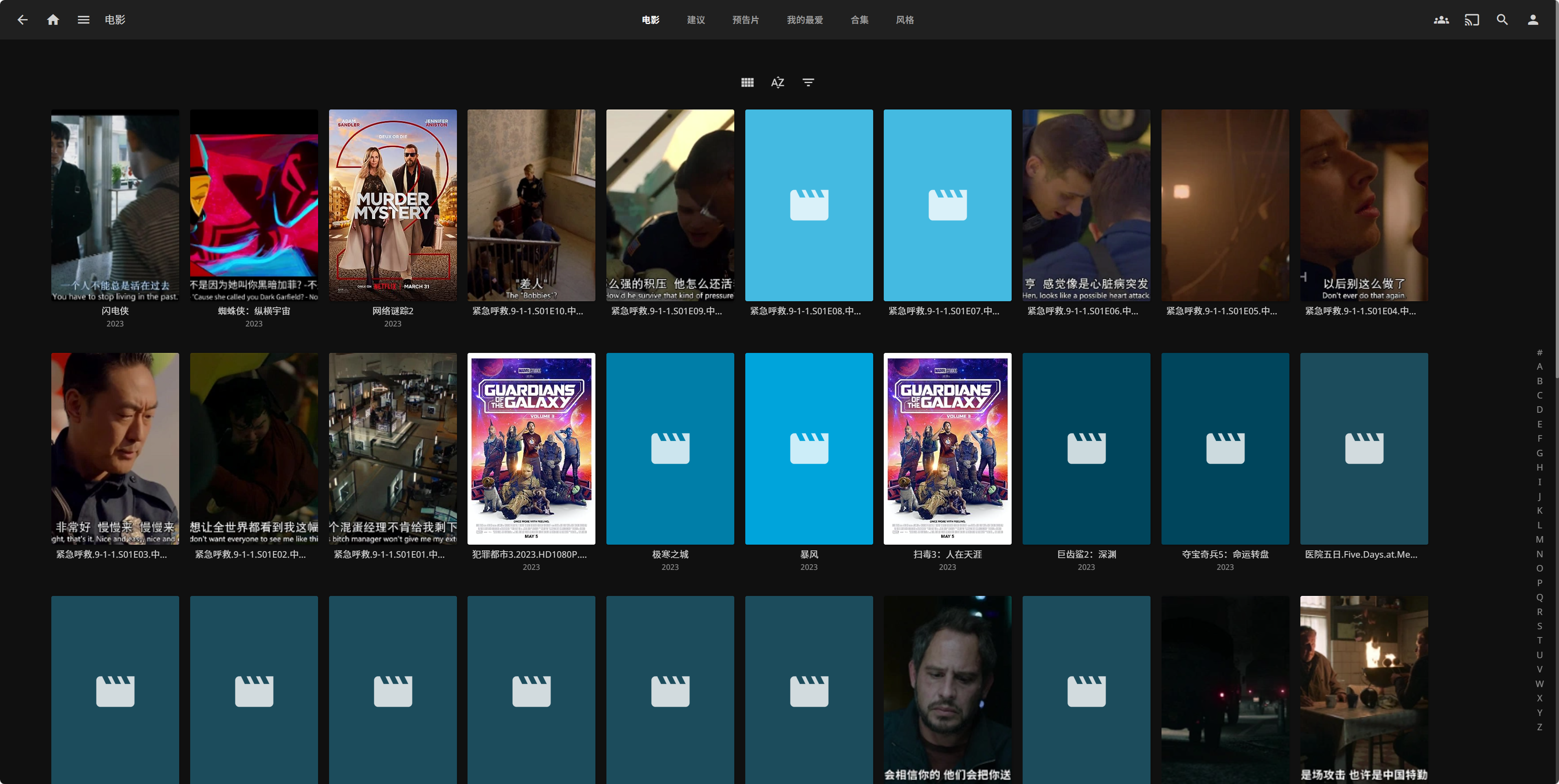Click the cast to device icon
This screenshot has height=784, width=1559.
click(x=1472, y=20)
